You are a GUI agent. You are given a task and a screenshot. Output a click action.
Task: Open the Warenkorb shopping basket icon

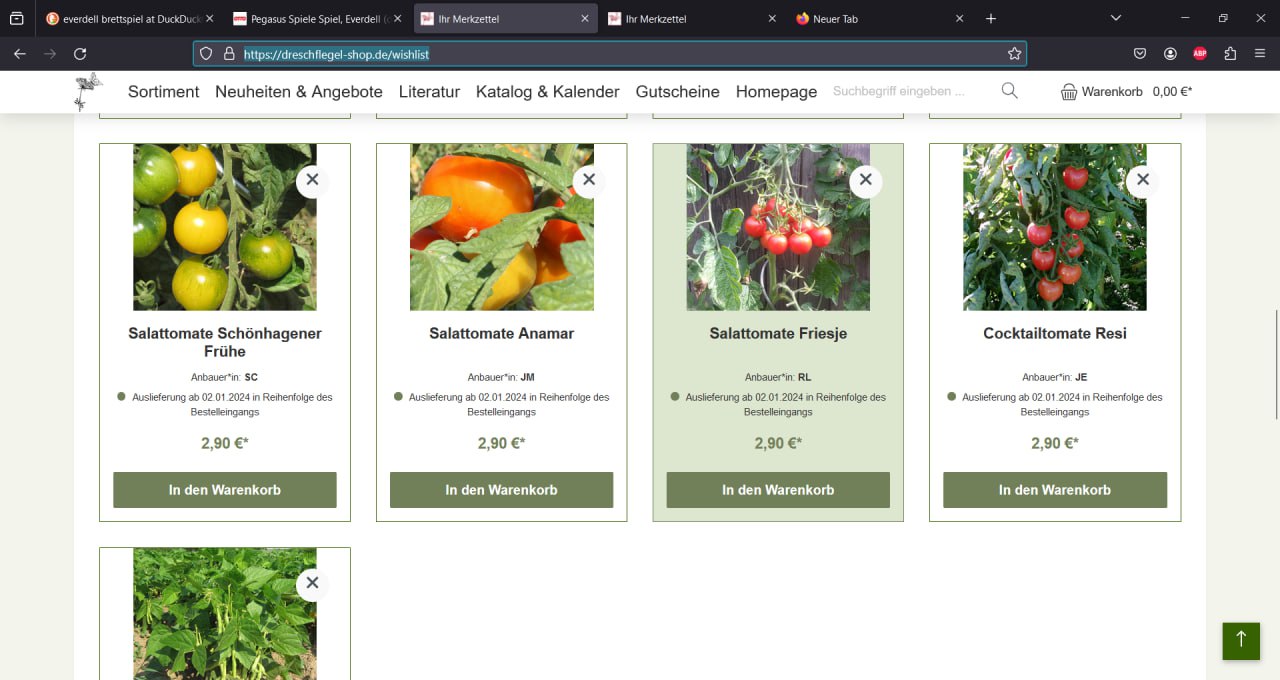pyautogui.click(x=1069, y=92)
